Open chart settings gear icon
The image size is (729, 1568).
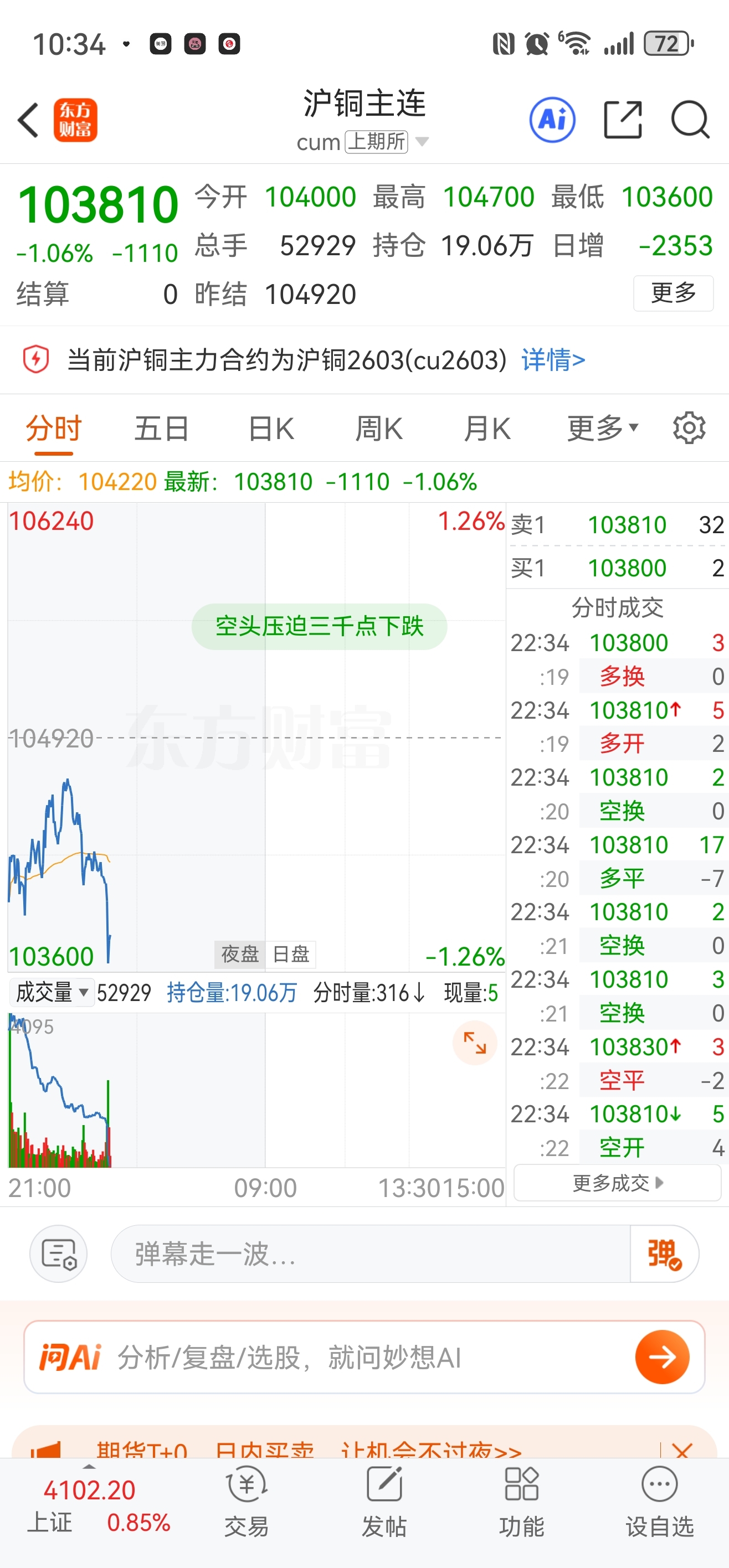tap(689, 429)
